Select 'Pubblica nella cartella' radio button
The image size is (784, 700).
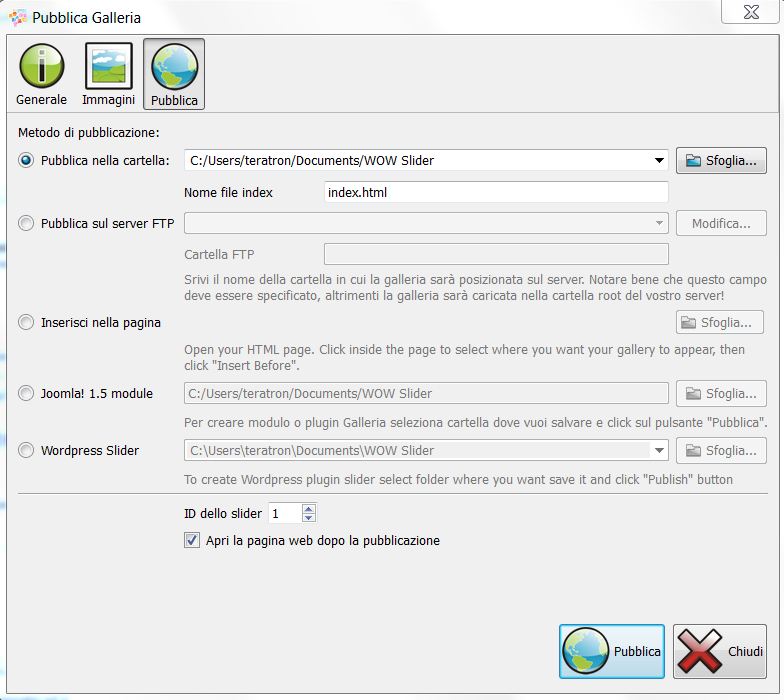point(26,160)
